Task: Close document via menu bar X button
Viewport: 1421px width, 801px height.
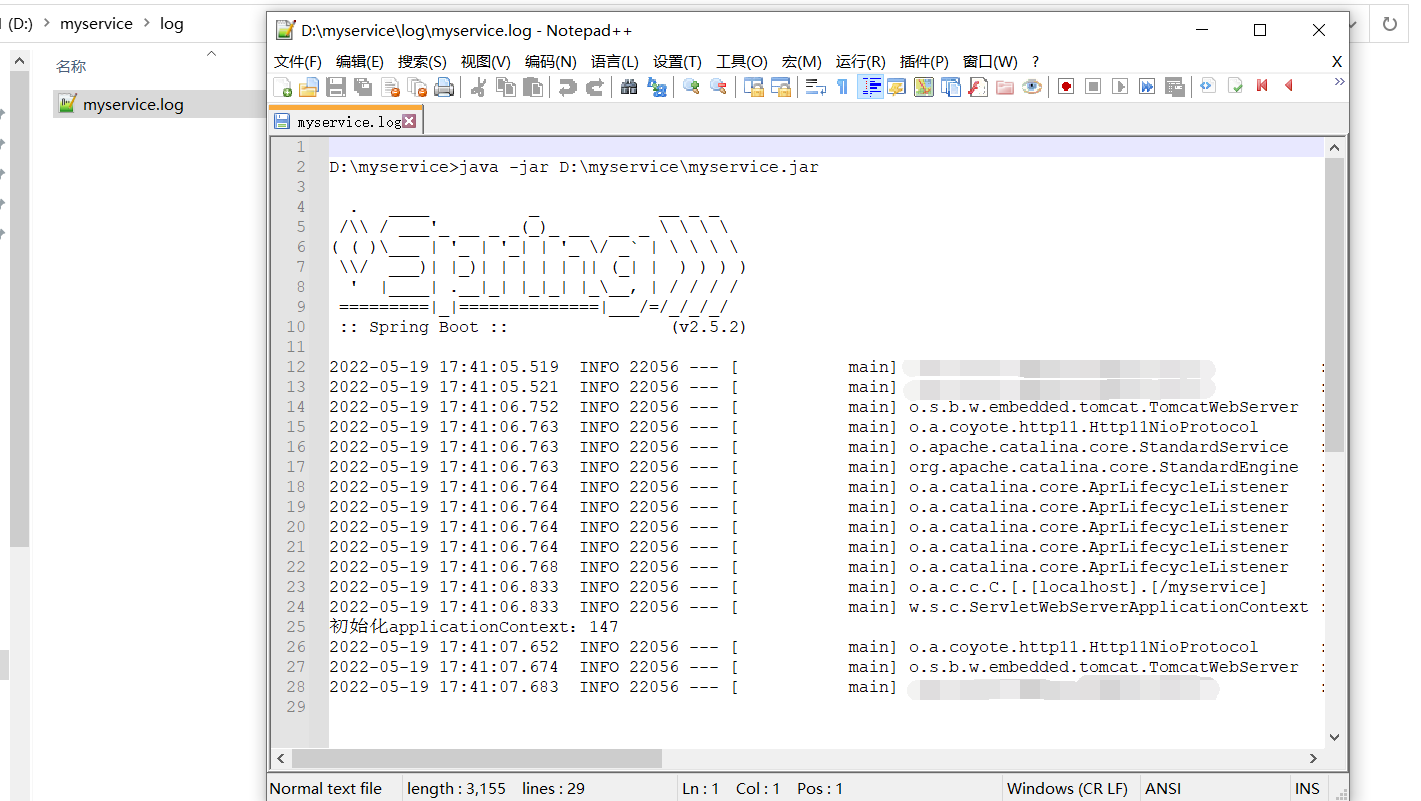Action: [x=1337, y=61]
